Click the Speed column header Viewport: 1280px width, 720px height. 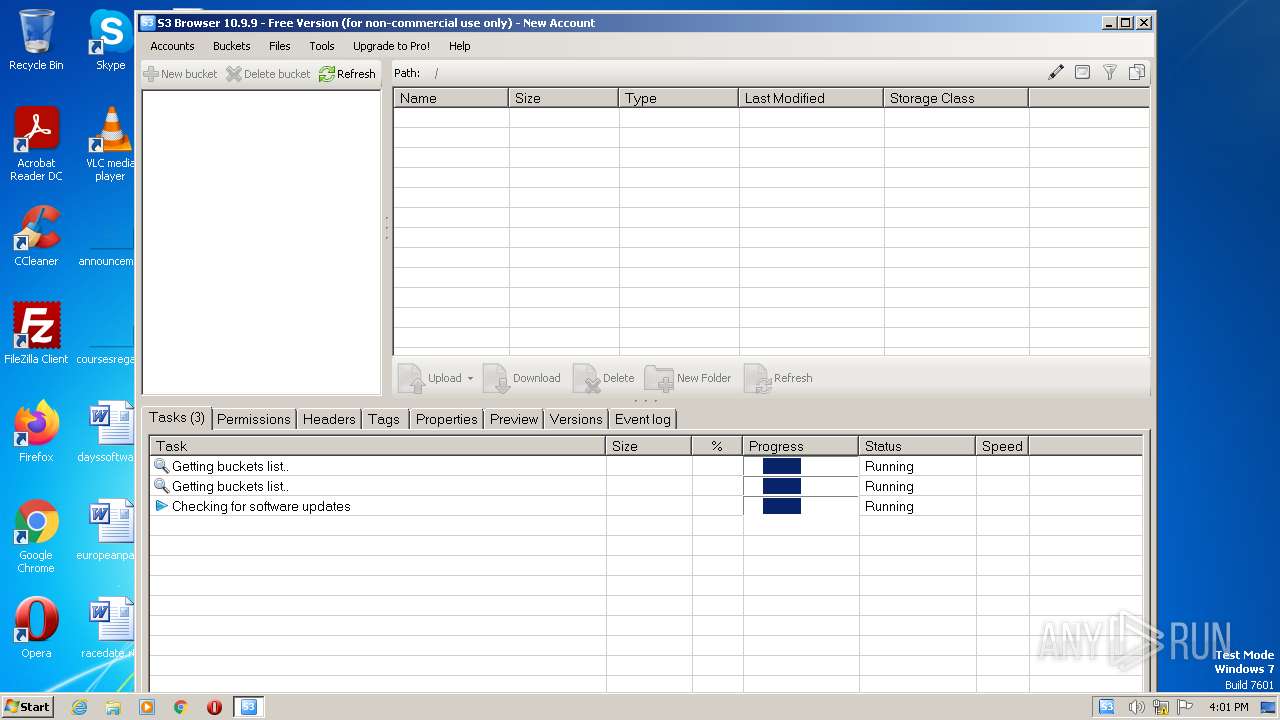pos(1002,446)
